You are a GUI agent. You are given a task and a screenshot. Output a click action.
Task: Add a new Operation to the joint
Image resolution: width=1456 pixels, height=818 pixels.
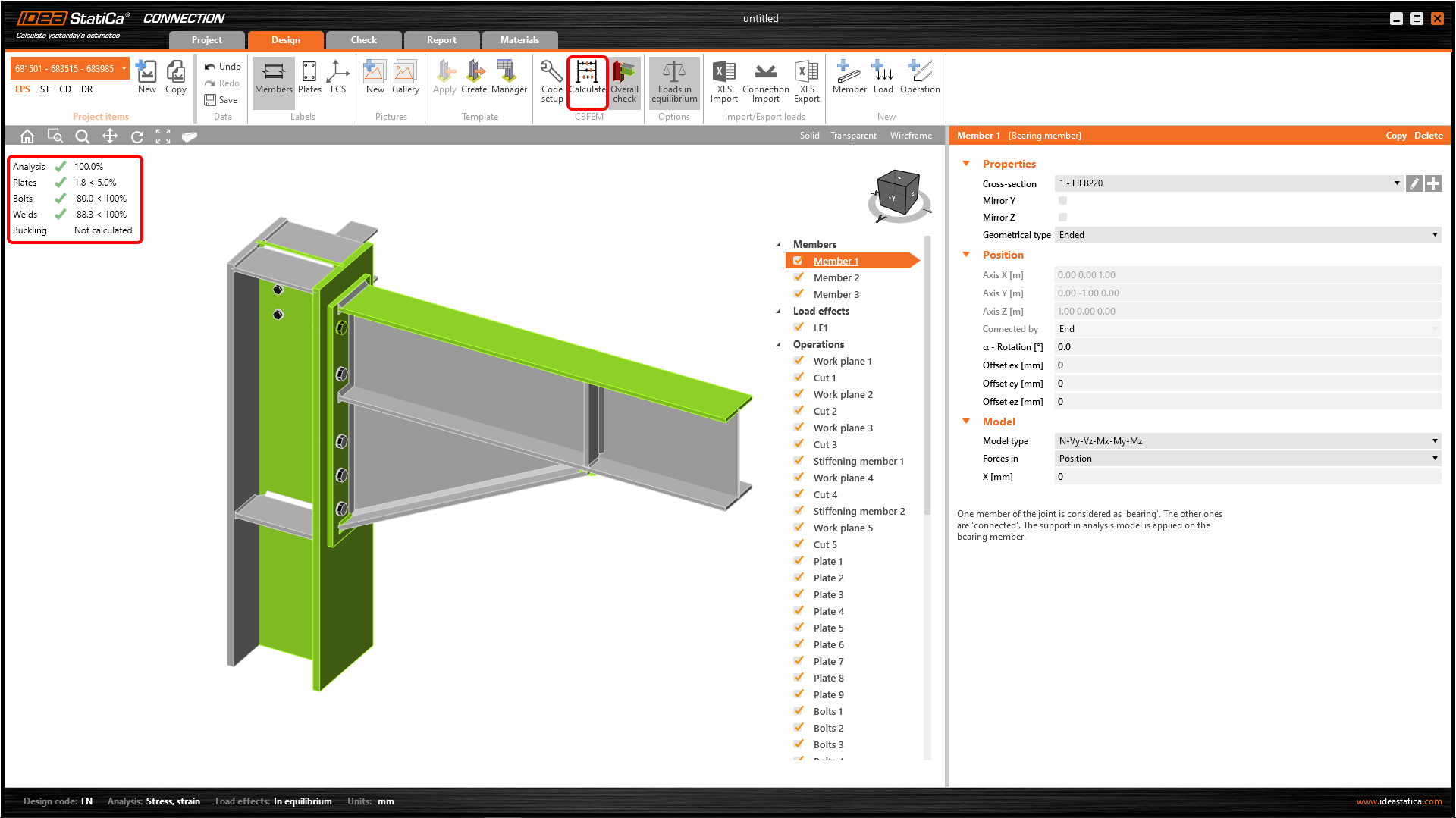coord(920,81)
